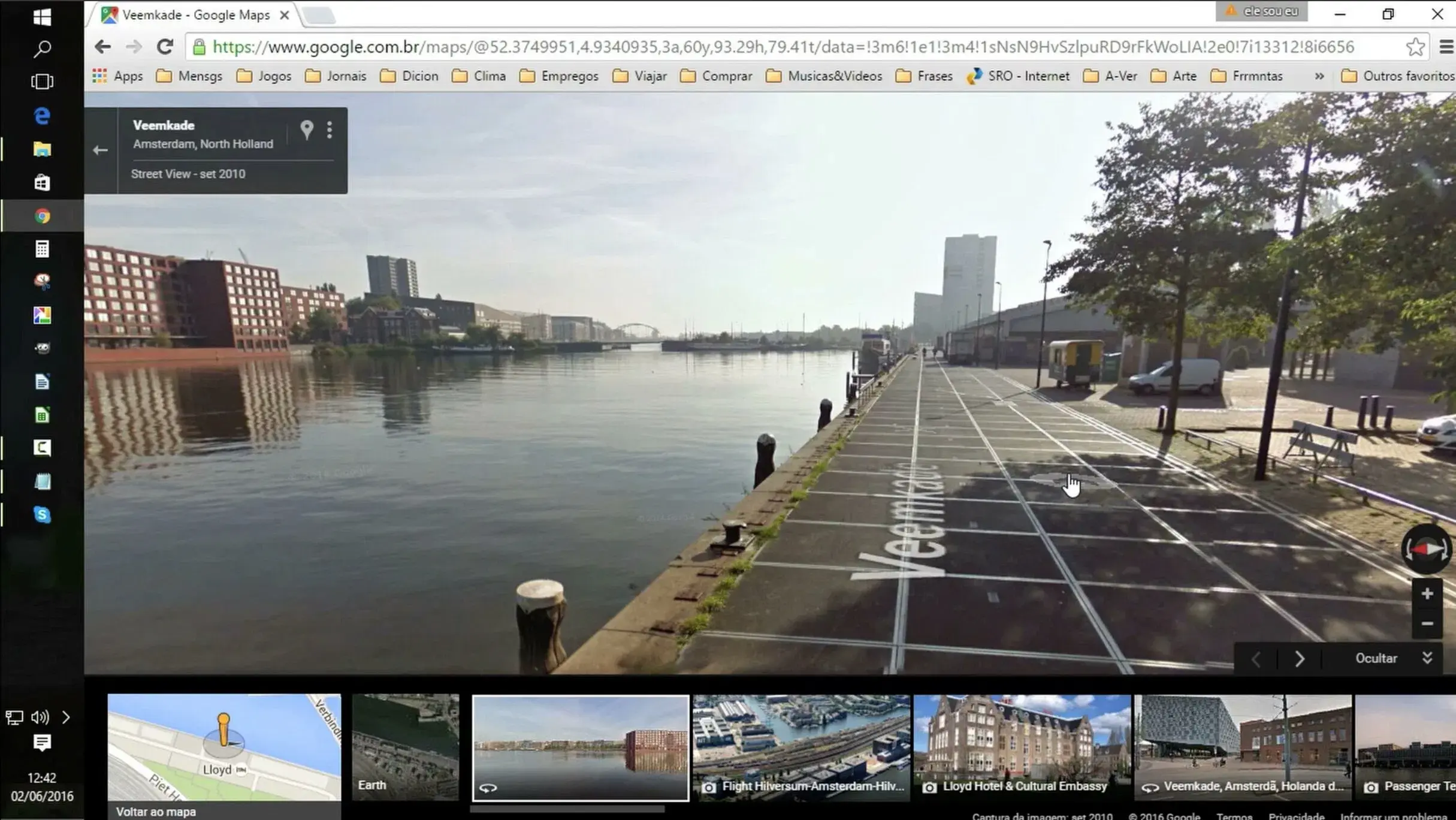The height and width of the screenshot is (820, 1456).
Task: Click the zoom in plus icon
Action: click(x=1427, y=594)
